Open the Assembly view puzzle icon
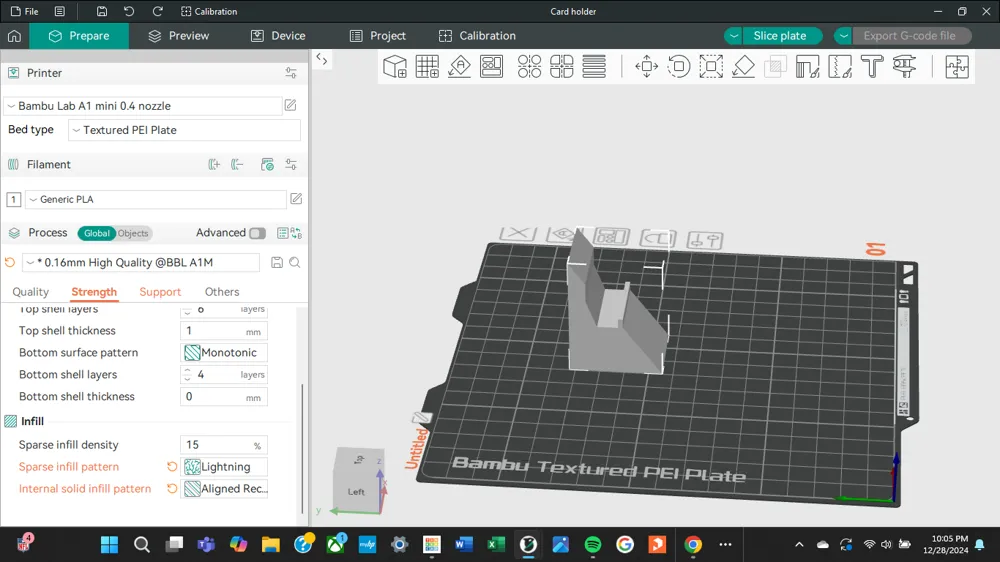Screen dimensions: 1000x562 (x=957, y=66)
